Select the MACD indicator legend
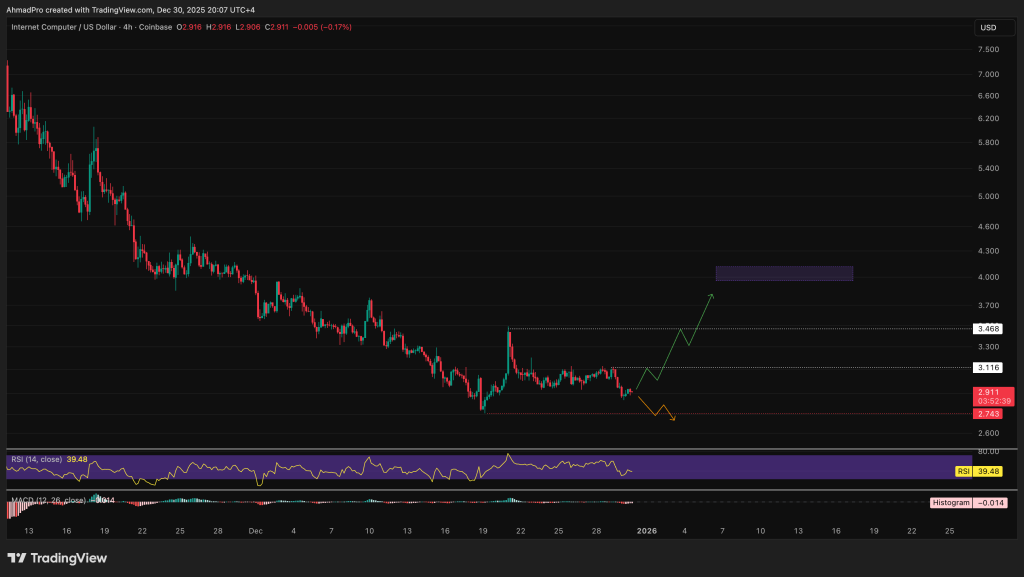Viewport: 1024px width, 577px height. (45, 499)
